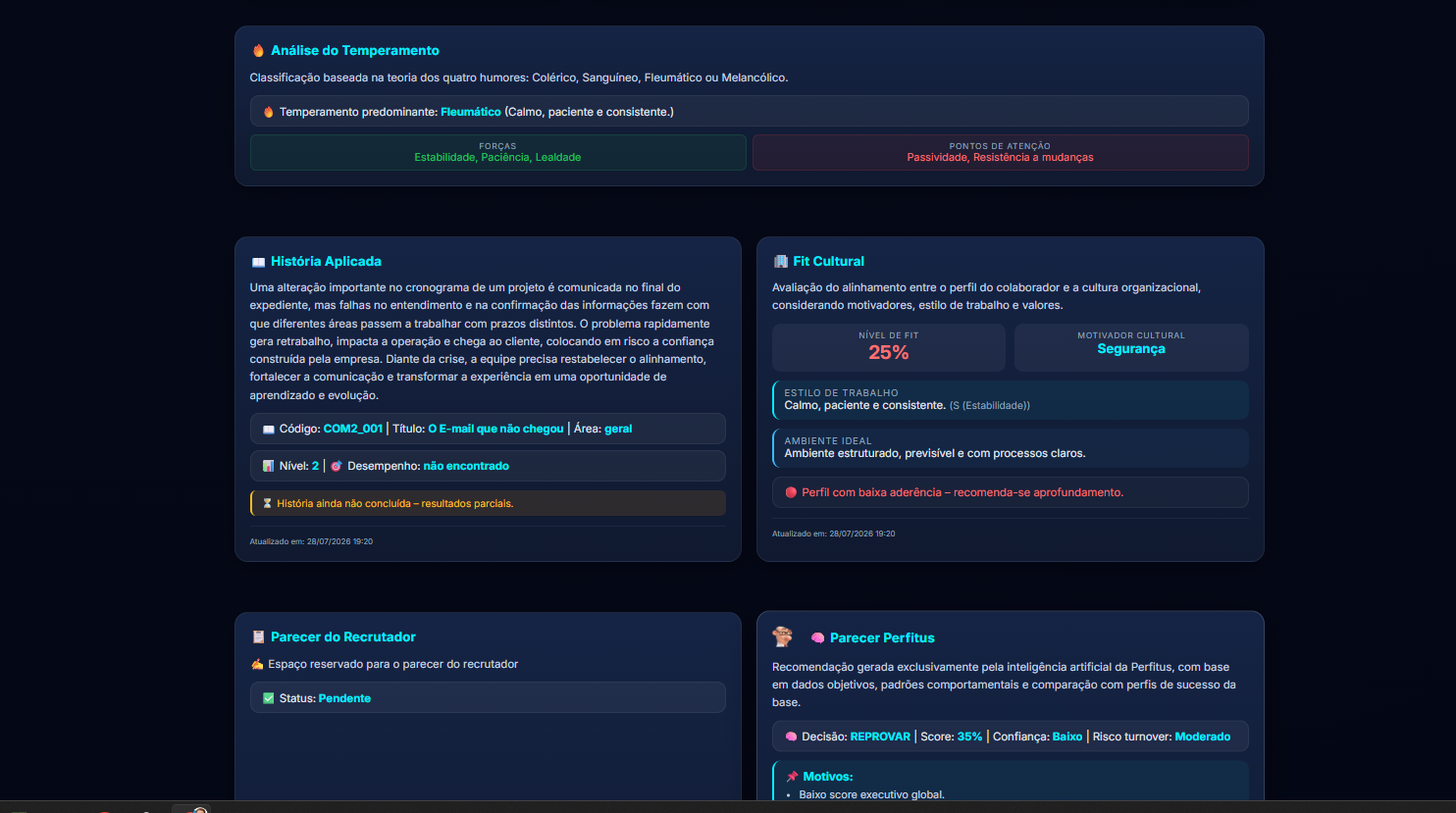Click the Fit Cultural updated timestamp
Screen dimensions: 1456x813
[834, 534]
